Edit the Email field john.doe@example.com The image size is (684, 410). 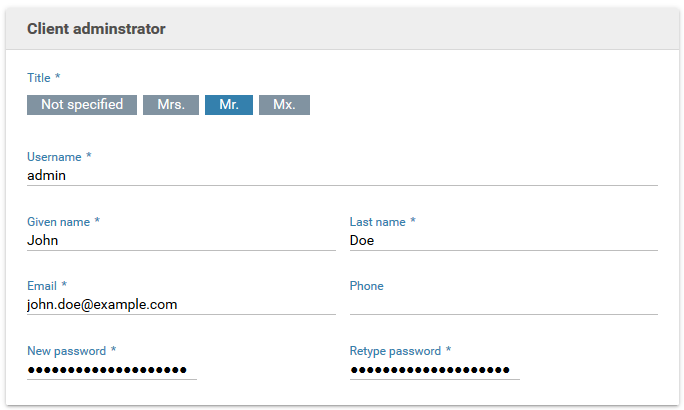(x=181, y=304)
